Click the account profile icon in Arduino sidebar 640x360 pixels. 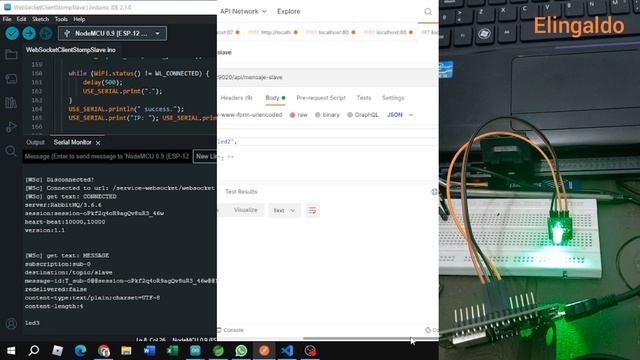pos(11,324)
